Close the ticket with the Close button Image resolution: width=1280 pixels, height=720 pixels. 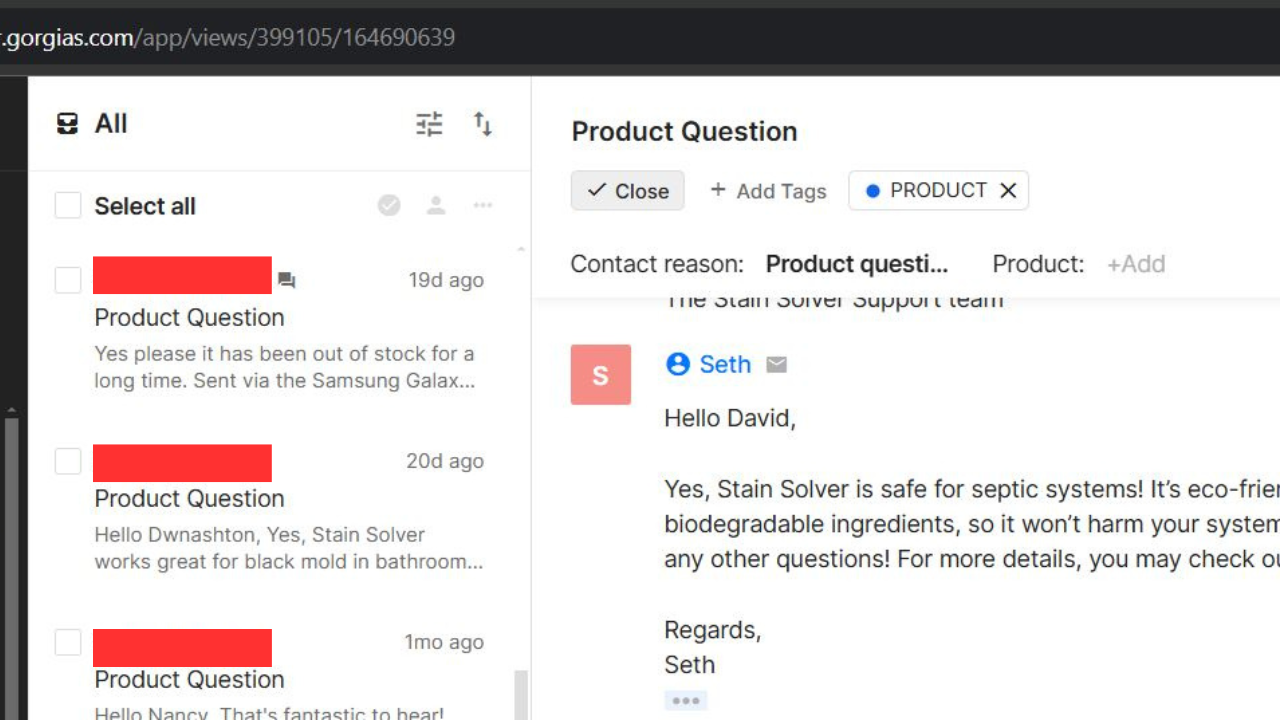pyautogui.click(x=628, y=191)
